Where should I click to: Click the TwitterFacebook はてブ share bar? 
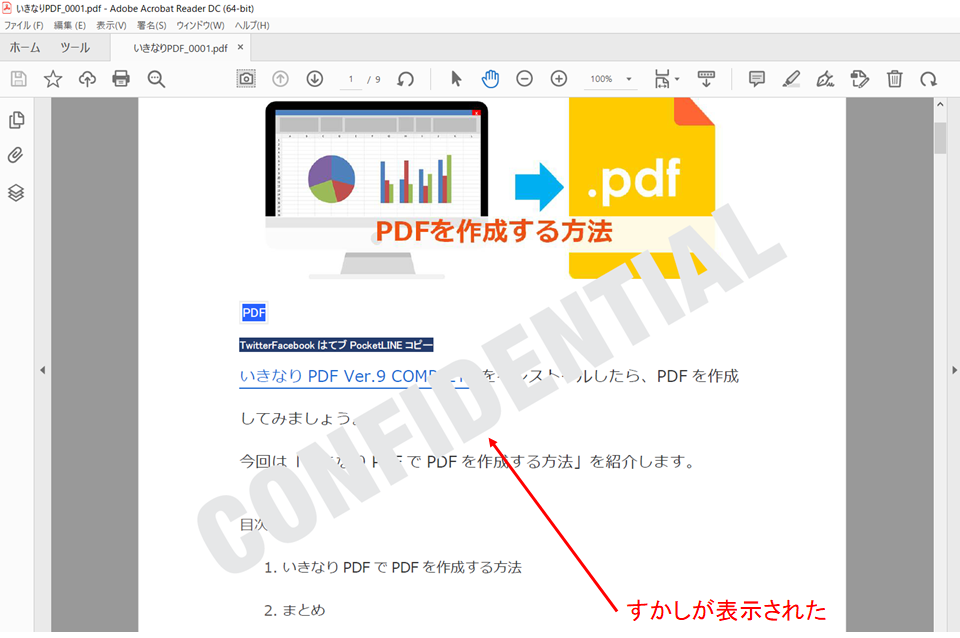(x=336, y=345)
